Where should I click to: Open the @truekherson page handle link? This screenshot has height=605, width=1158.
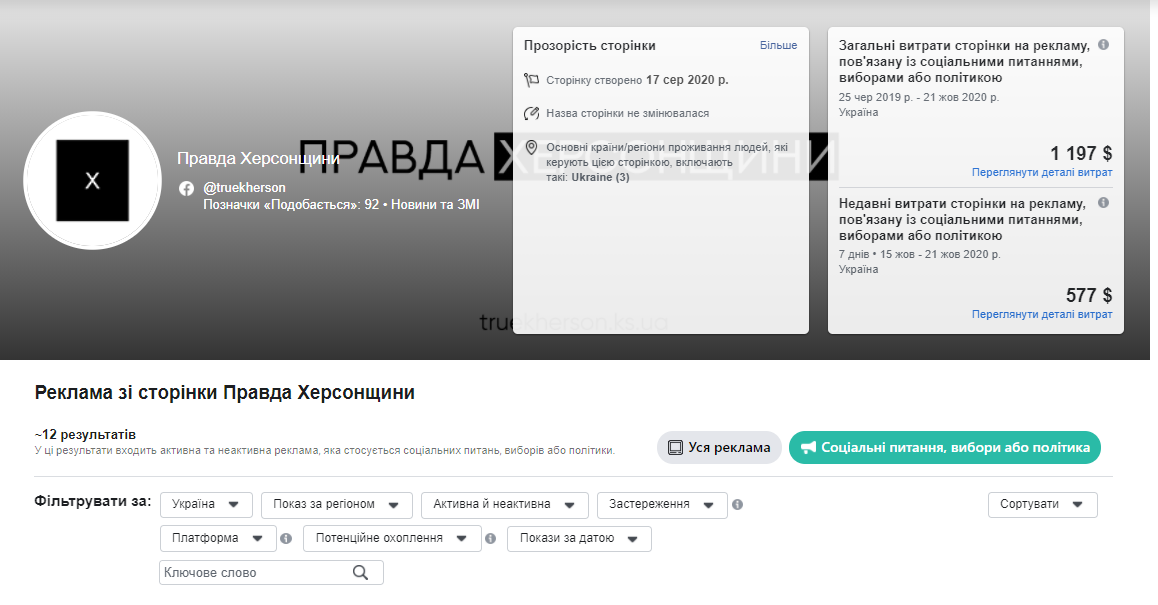pyautogui.click(x=244, y=188)
